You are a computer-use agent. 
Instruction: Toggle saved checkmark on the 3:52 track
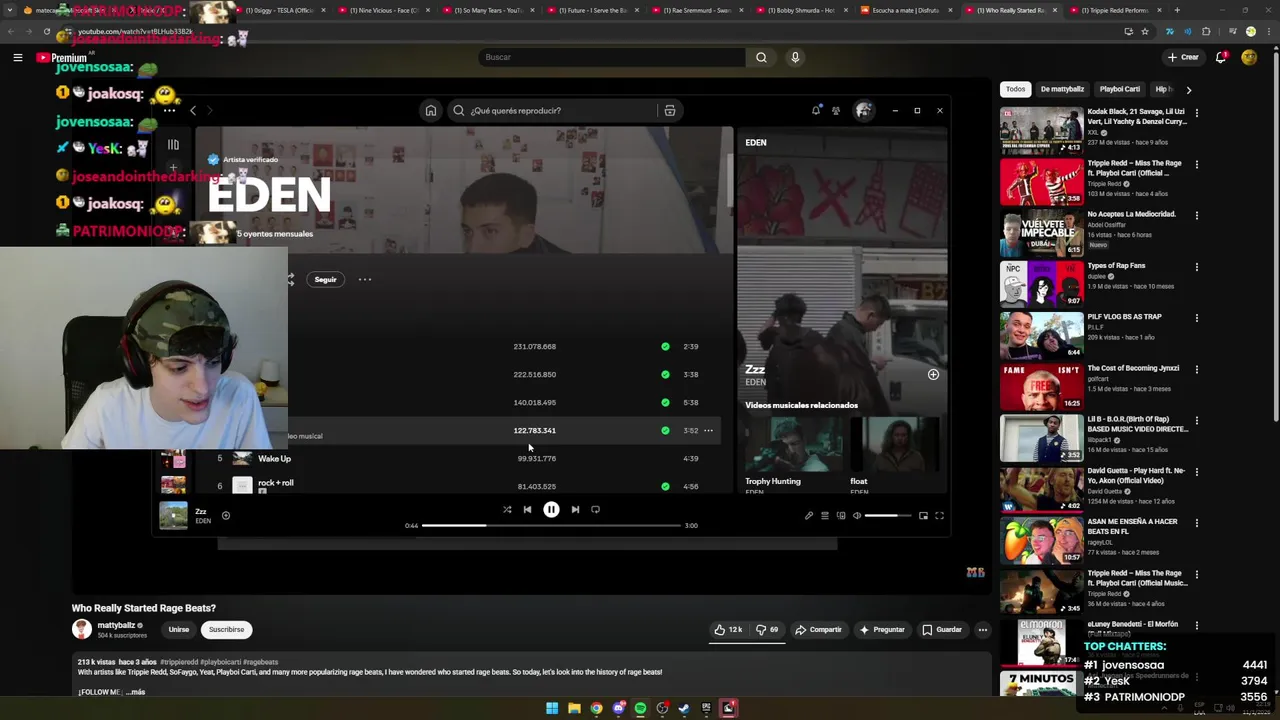665,431
